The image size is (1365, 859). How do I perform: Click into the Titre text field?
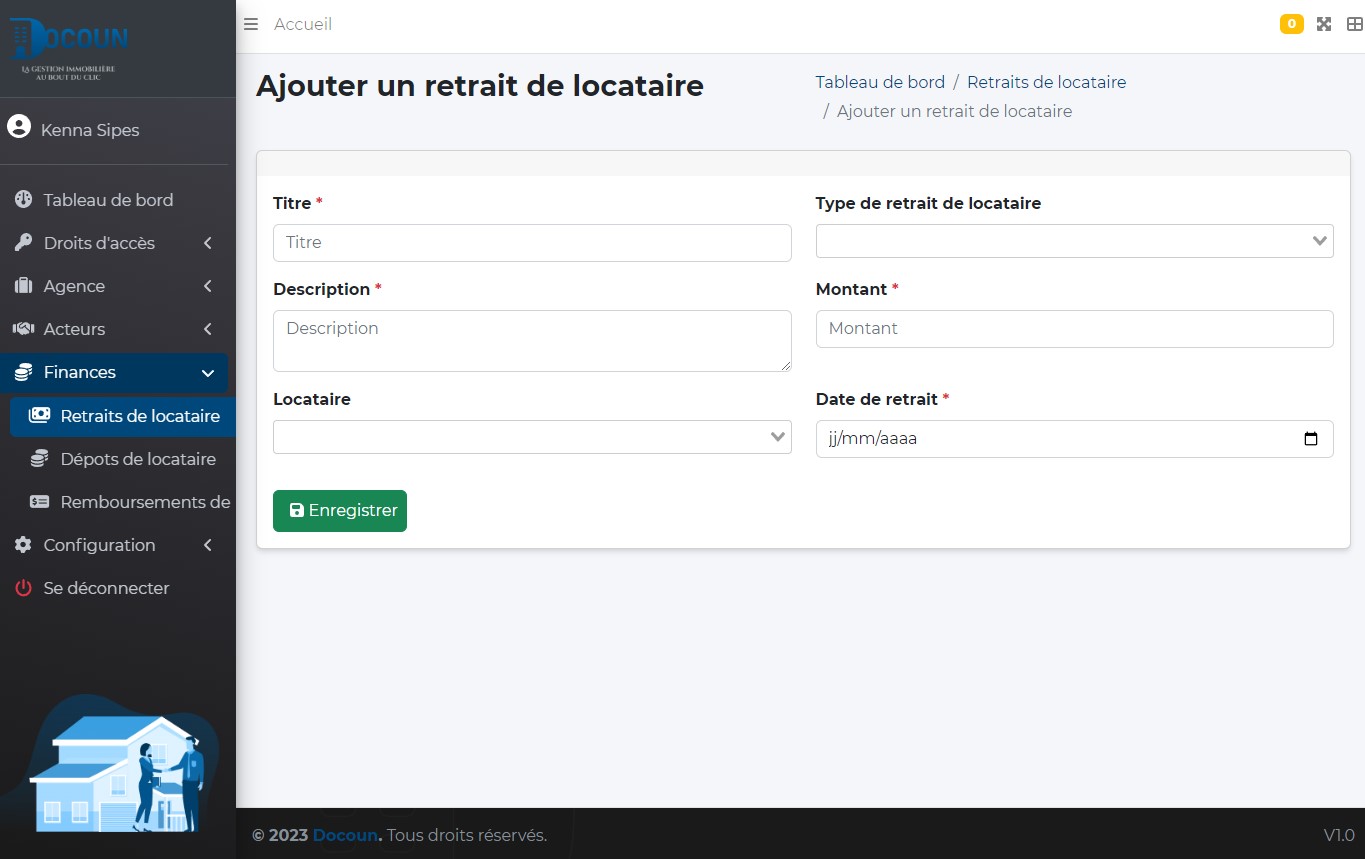[x=531, y=243]
